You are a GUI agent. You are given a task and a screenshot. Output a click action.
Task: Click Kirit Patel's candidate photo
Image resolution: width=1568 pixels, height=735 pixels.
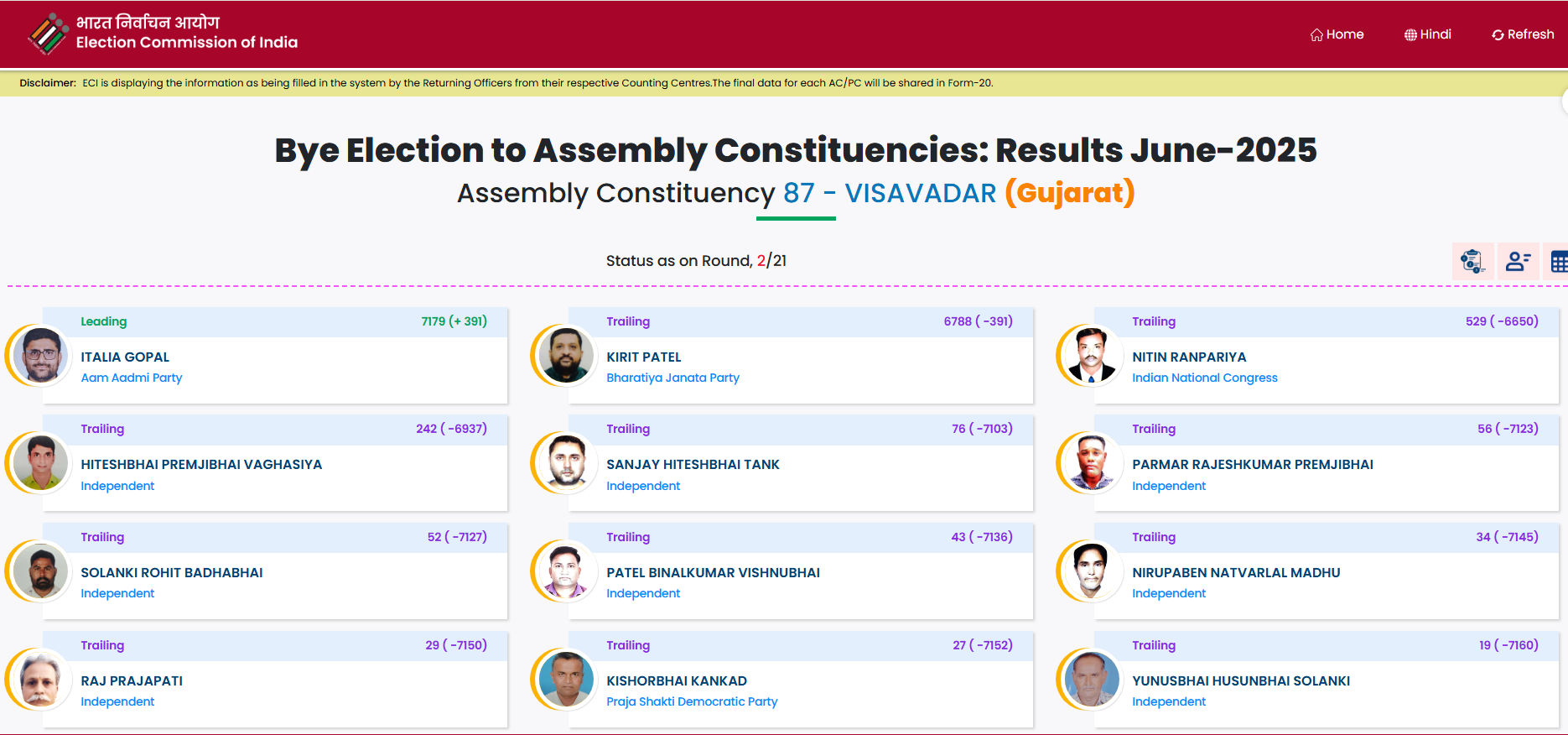click(x=567, y=355)
